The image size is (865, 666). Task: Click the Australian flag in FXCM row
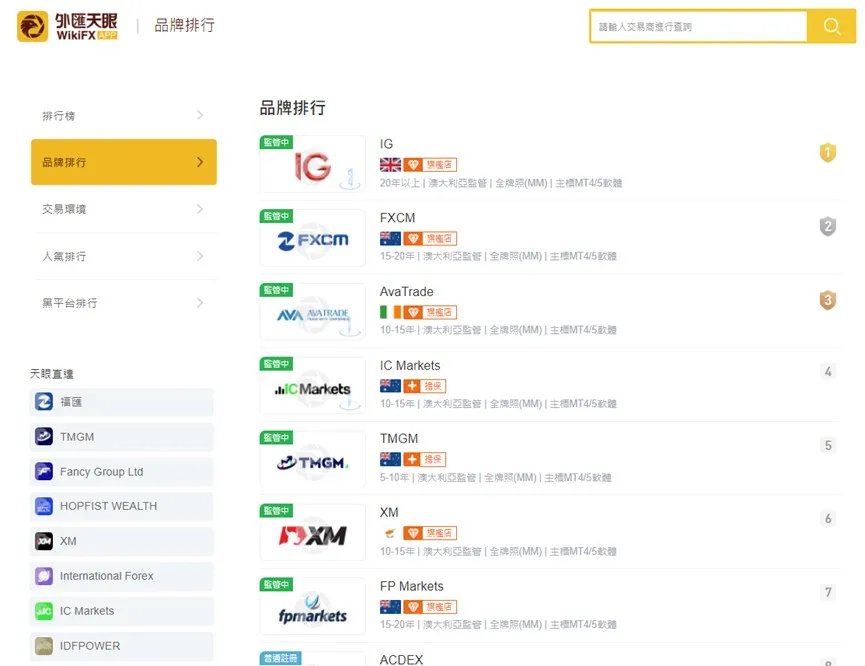click(x=390, y=238)
